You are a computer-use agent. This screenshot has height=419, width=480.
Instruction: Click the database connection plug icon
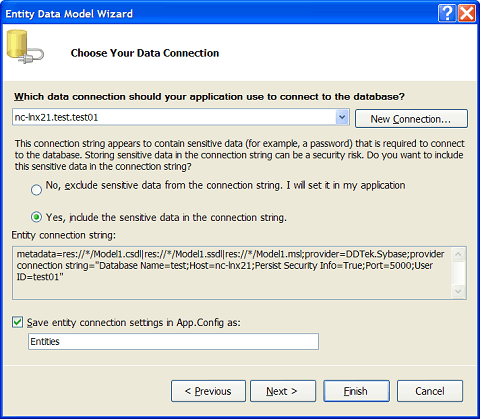pyautogui.click(x=25, y=47)
